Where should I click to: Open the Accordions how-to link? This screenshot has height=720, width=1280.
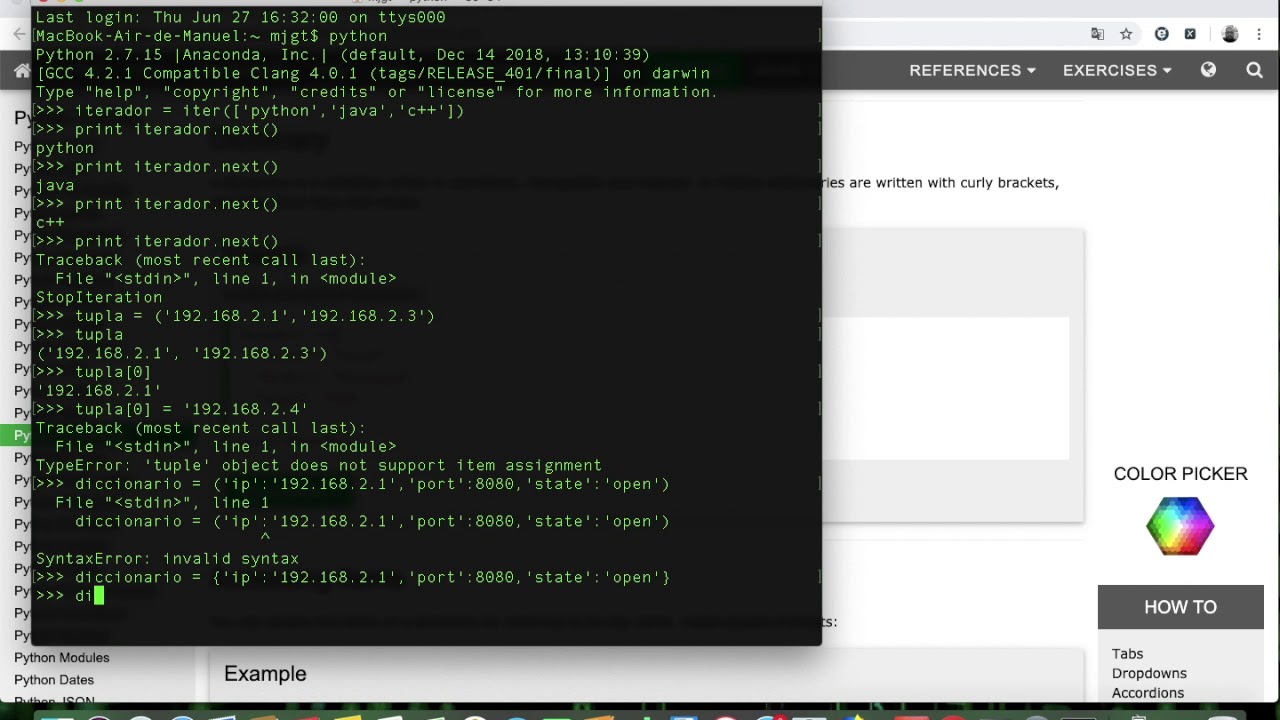click(x=1147, y=693)
